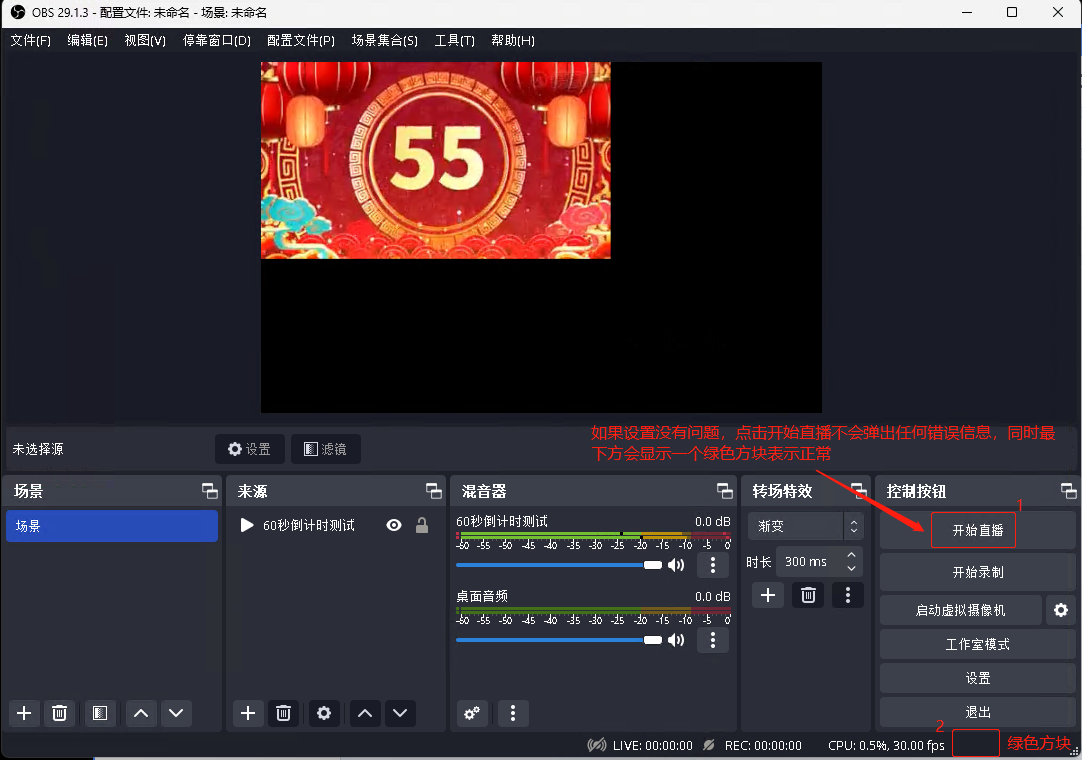
Task: Undock the 混音器 panel
Action: pos(724,491)
